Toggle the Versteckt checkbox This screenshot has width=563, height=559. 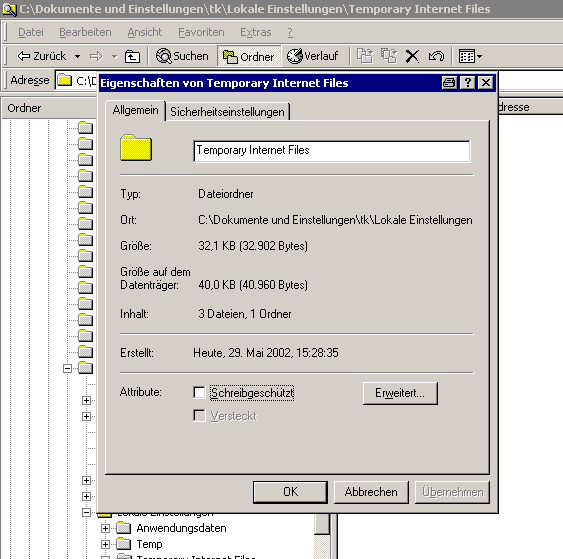tap(199, 415)
